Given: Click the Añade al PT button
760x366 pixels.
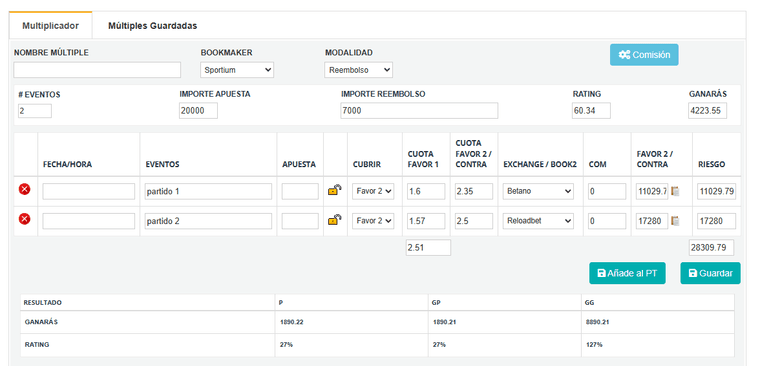Looking at the screenshot, I should [x=627, y=273].
